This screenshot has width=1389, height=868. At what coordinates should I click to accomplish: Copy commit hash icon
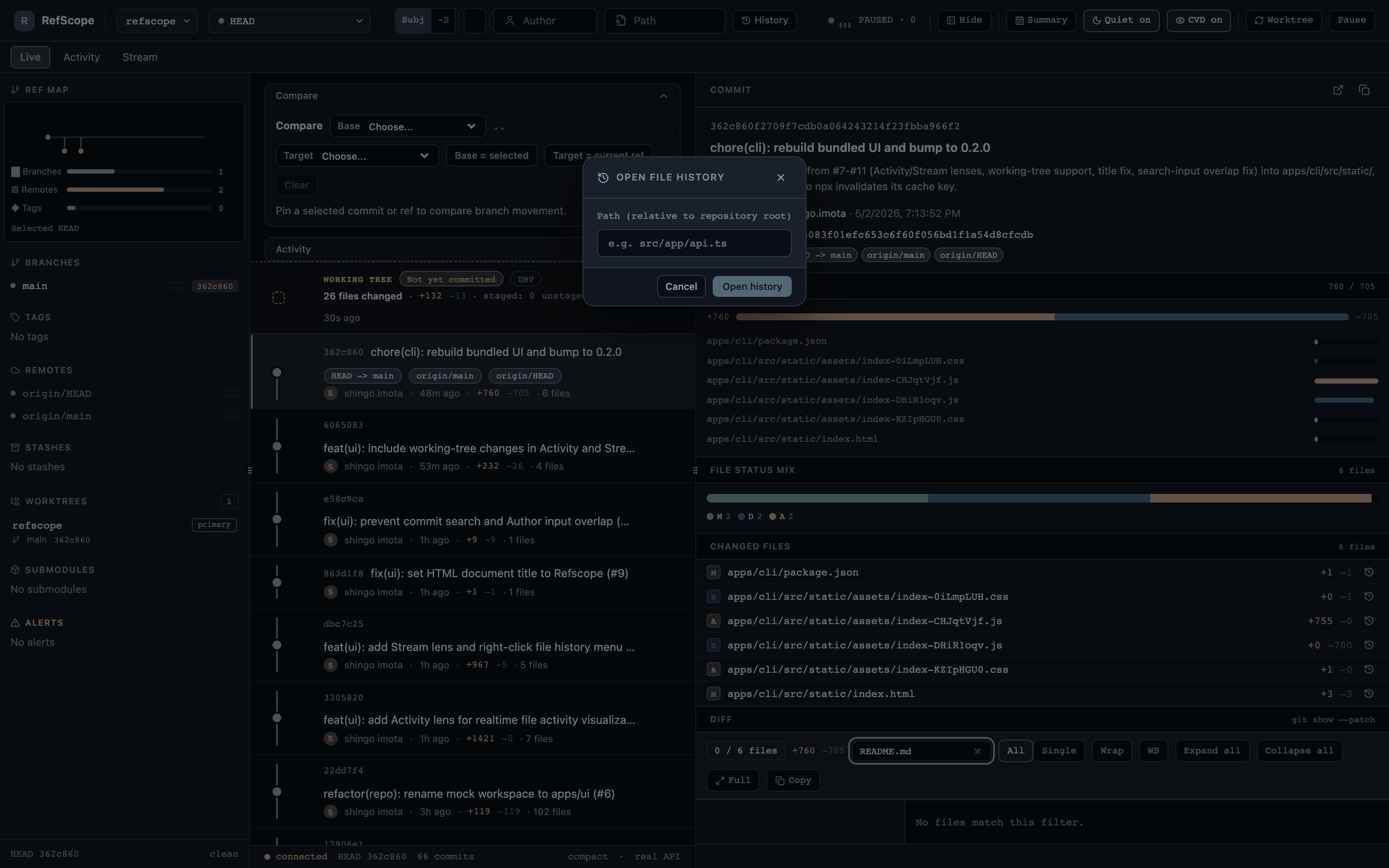(x=1364, y=90)
